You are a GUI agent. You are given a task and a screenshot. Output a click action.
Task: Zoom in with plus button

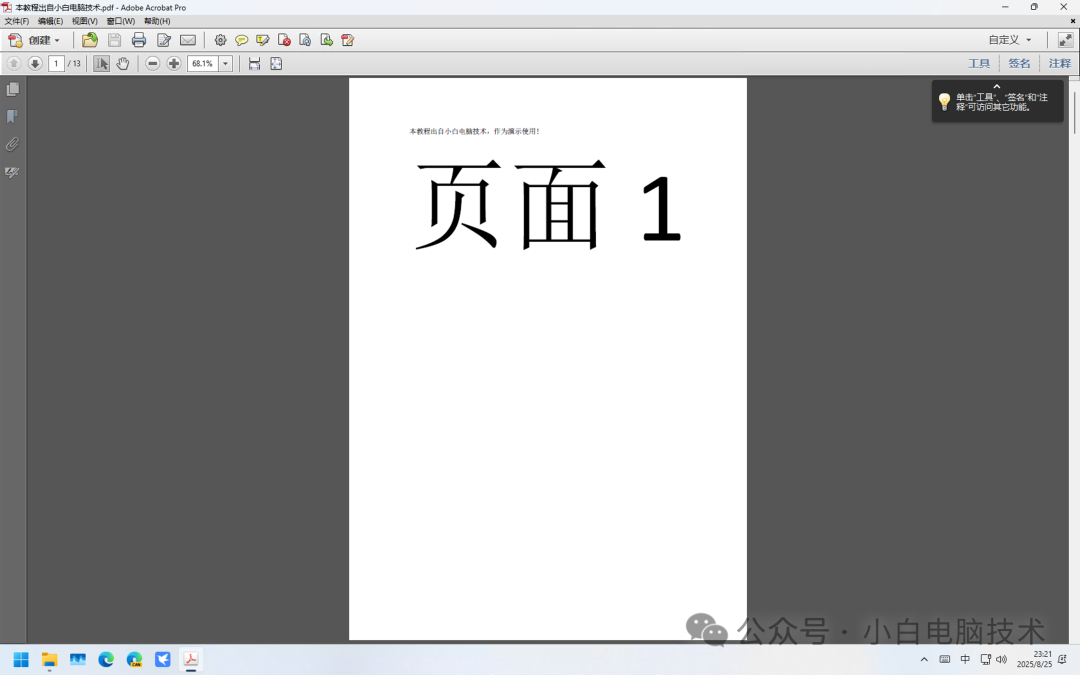click(x=174, y=63)
